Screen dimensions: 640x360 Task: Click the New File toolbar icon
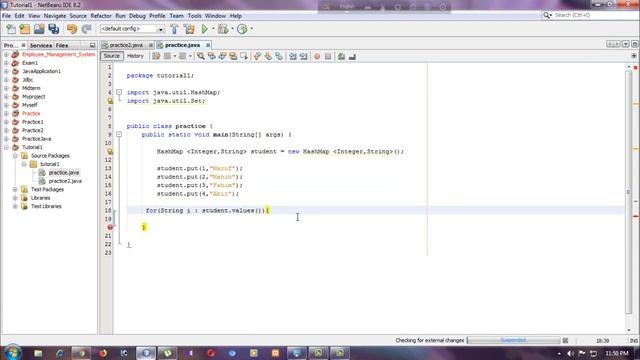pyautogui.click(x=11, y=29)
